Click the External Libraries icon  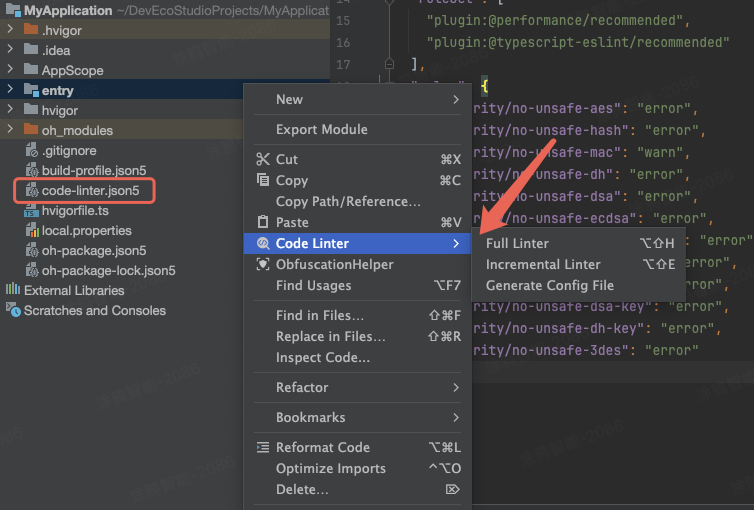pos(13,289)
